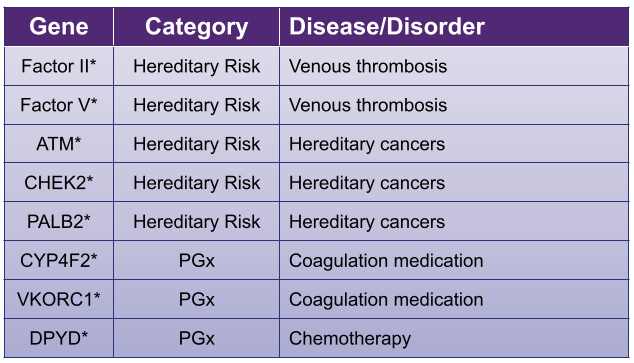Screen dimensions: 634x363
Task: Click Hereditary Risk in the CHEK2 row
Action: click(x=197, y=183)
